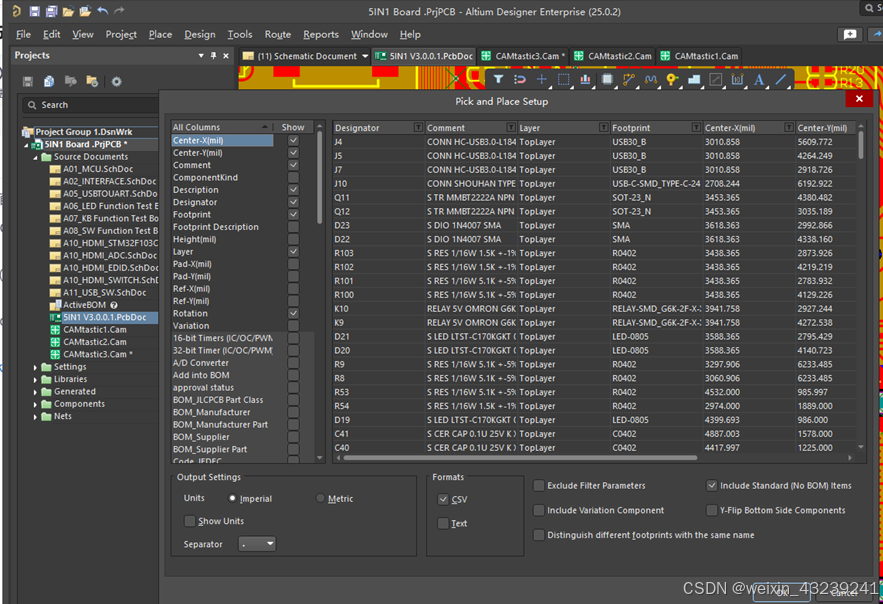Screen dimensions: 883x604
Task: Toggle Include Standard (No BOM) Items
Action: click(712, 485)
